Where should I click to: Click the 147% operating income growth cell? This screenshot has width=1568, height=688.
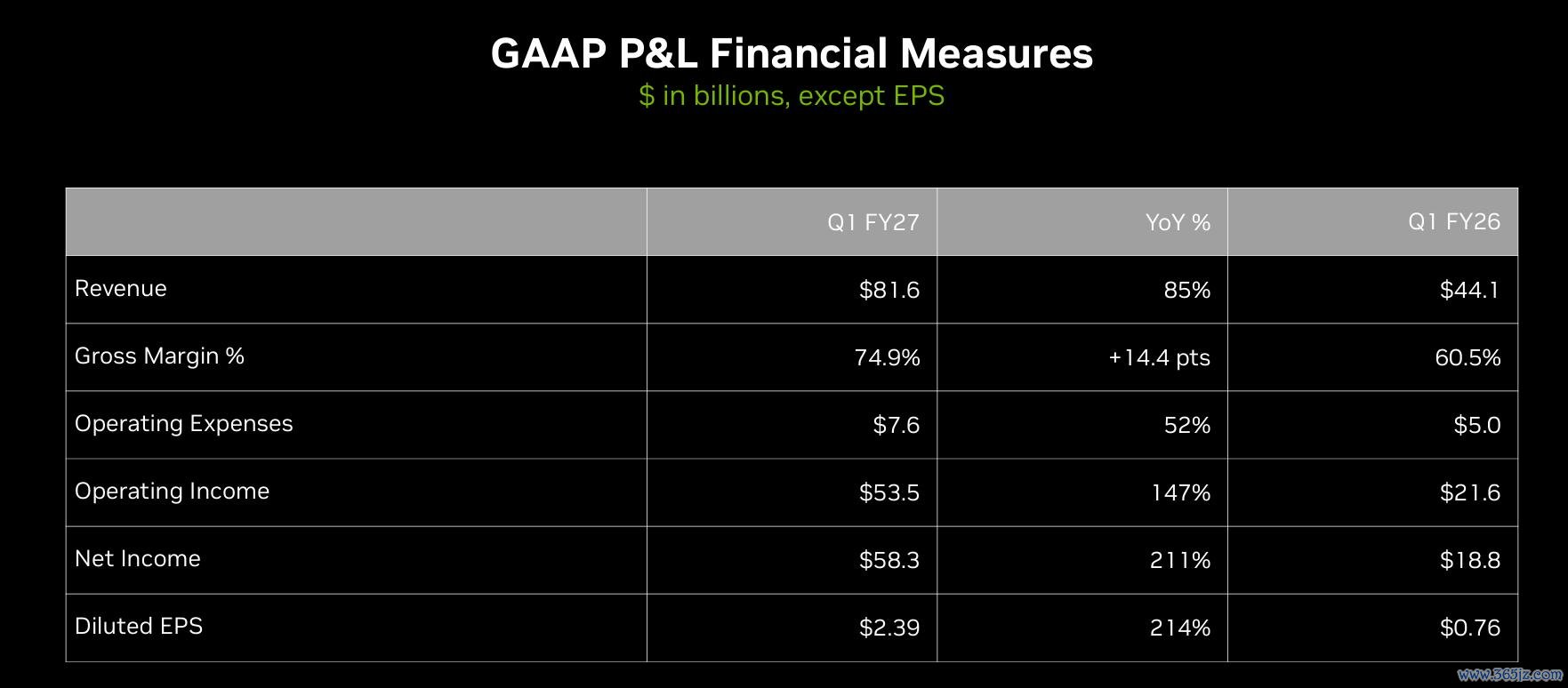[x=1181, y=492]
